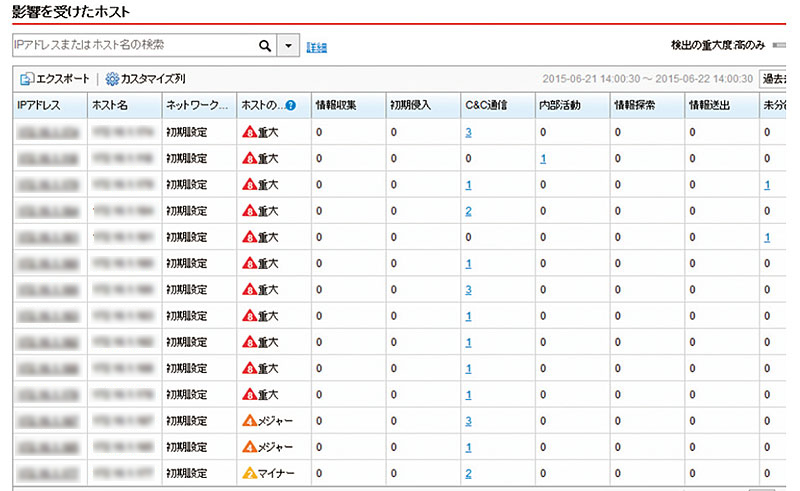
Task: Click the Export (エクスポート) icon
Action: click(x=25, y=79)
